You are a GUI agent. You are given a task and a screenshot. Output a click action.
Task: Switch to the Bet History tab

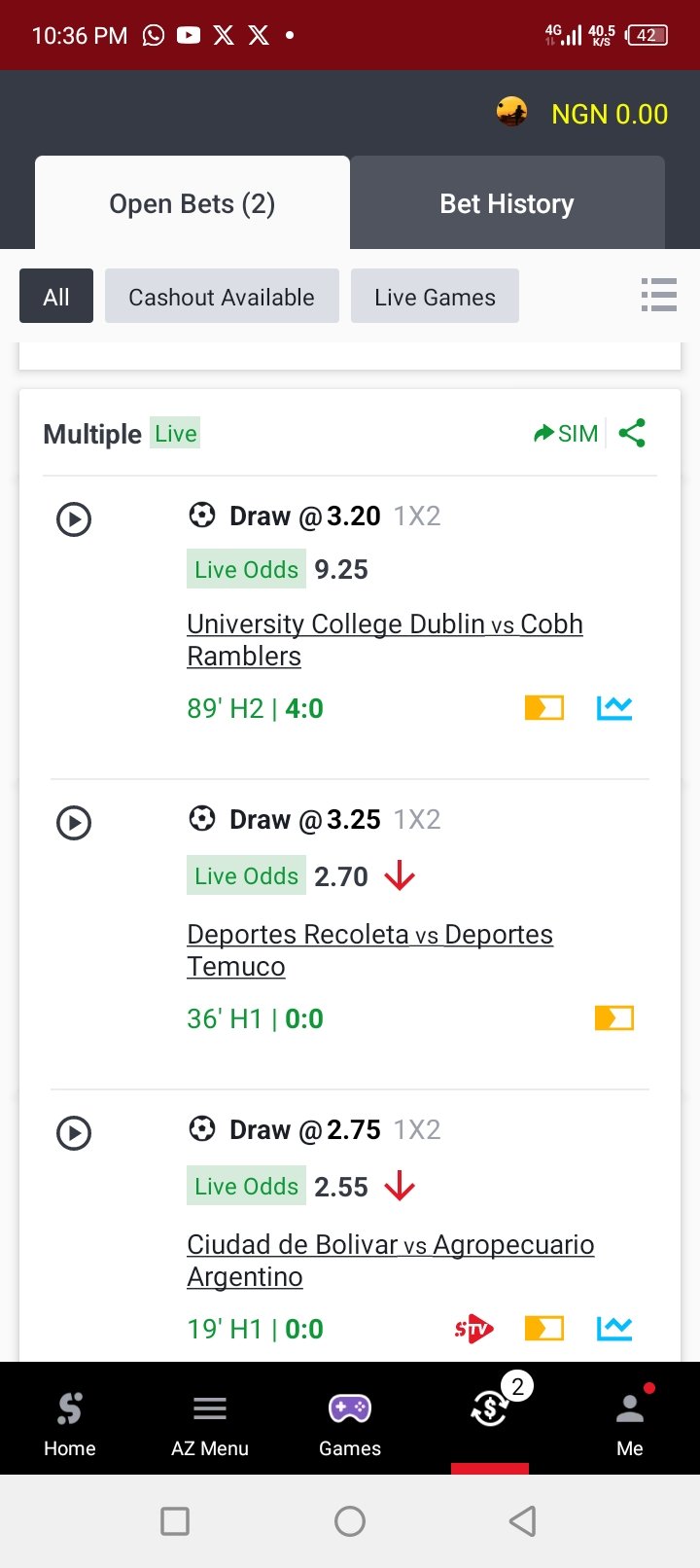[x=507, y=204]
